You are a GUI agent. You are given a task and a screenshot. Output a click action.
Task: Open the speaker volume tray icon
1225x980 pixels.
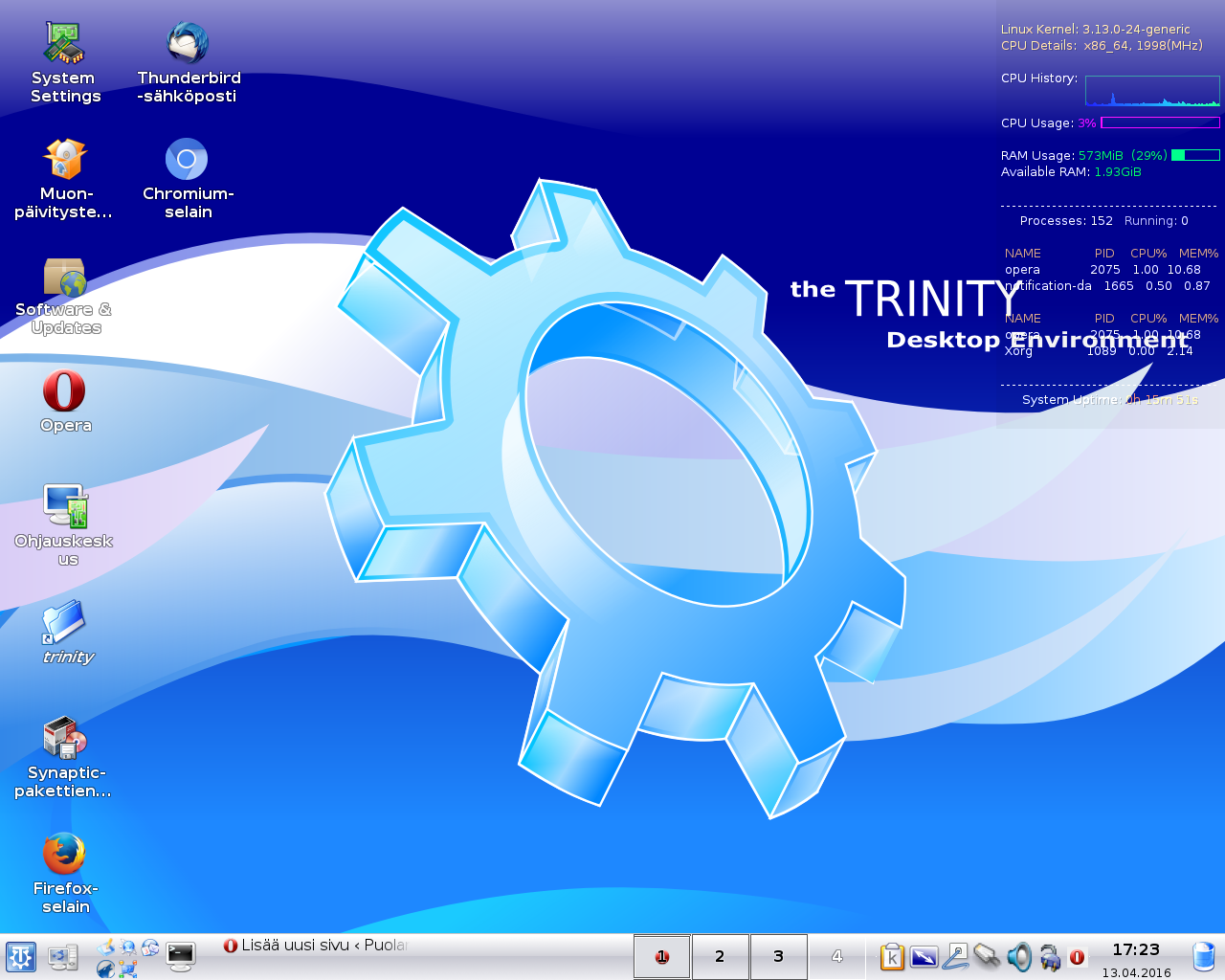1019,956
